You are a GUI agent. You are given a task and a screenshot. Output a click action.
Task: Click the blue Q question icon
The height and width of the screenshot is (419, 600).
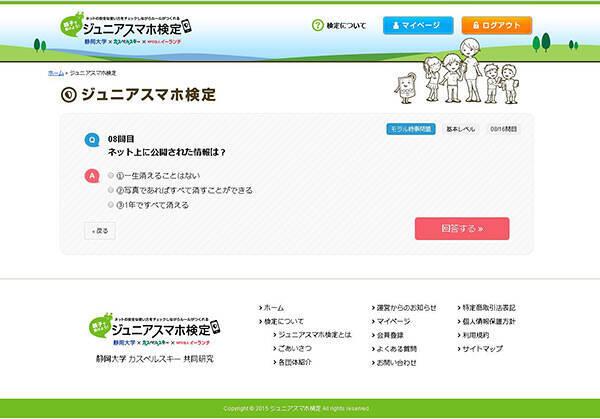pos(93,141)
